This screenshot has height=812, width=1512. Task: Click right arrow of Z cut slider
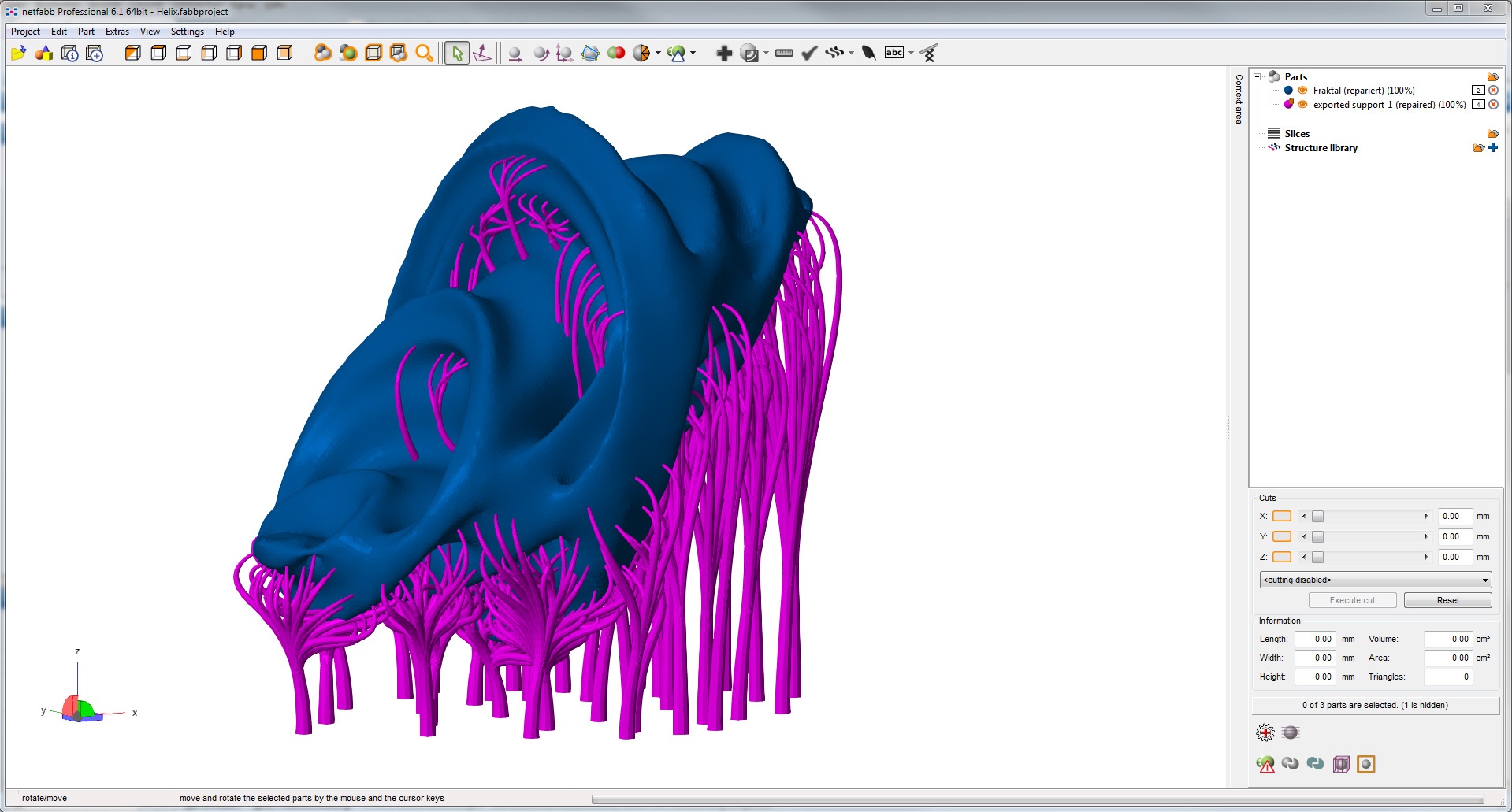1426,558
